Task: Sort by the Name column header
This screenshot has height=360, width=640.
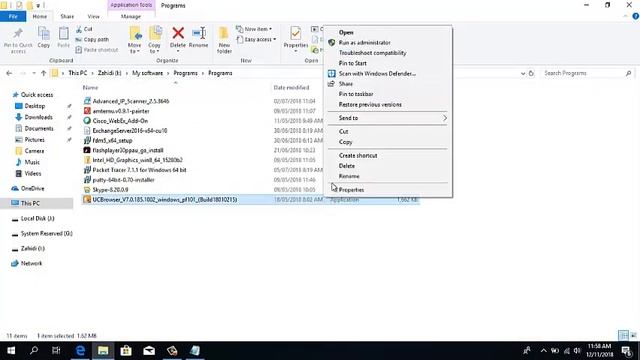Action: pos(90,87)
